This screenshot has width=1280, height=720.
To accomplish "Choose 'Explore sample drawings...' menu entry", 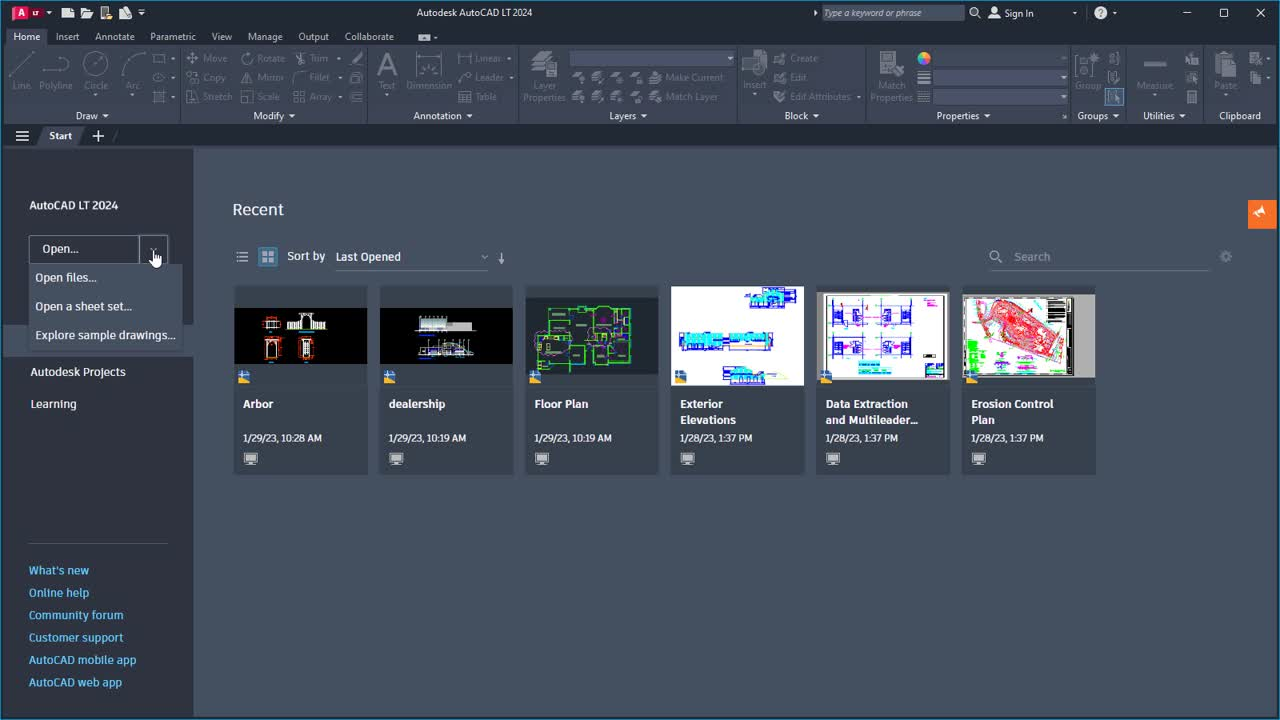I will (x=106, y=335).
